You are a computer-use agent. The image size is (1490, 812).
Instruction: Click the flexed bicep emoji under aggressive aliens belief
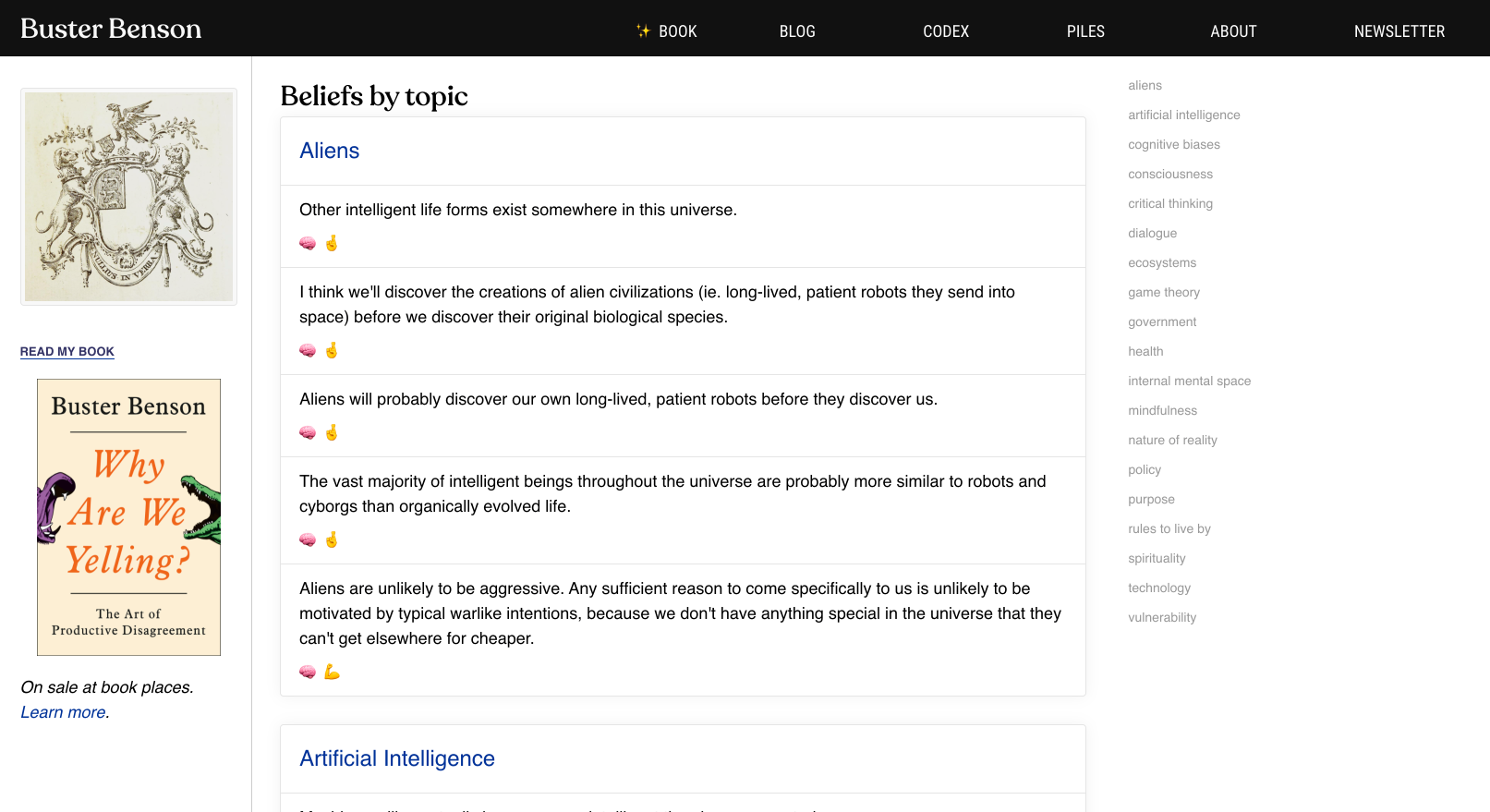click(332, 672)
